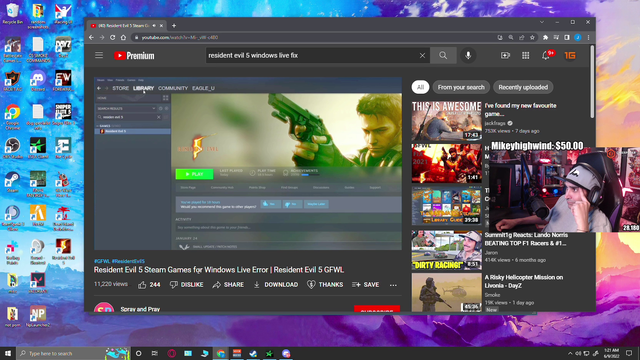The height and width of the screenshot is (360, 640).
Task: Open Windows Start menu
Action: (x=8, y=353)
